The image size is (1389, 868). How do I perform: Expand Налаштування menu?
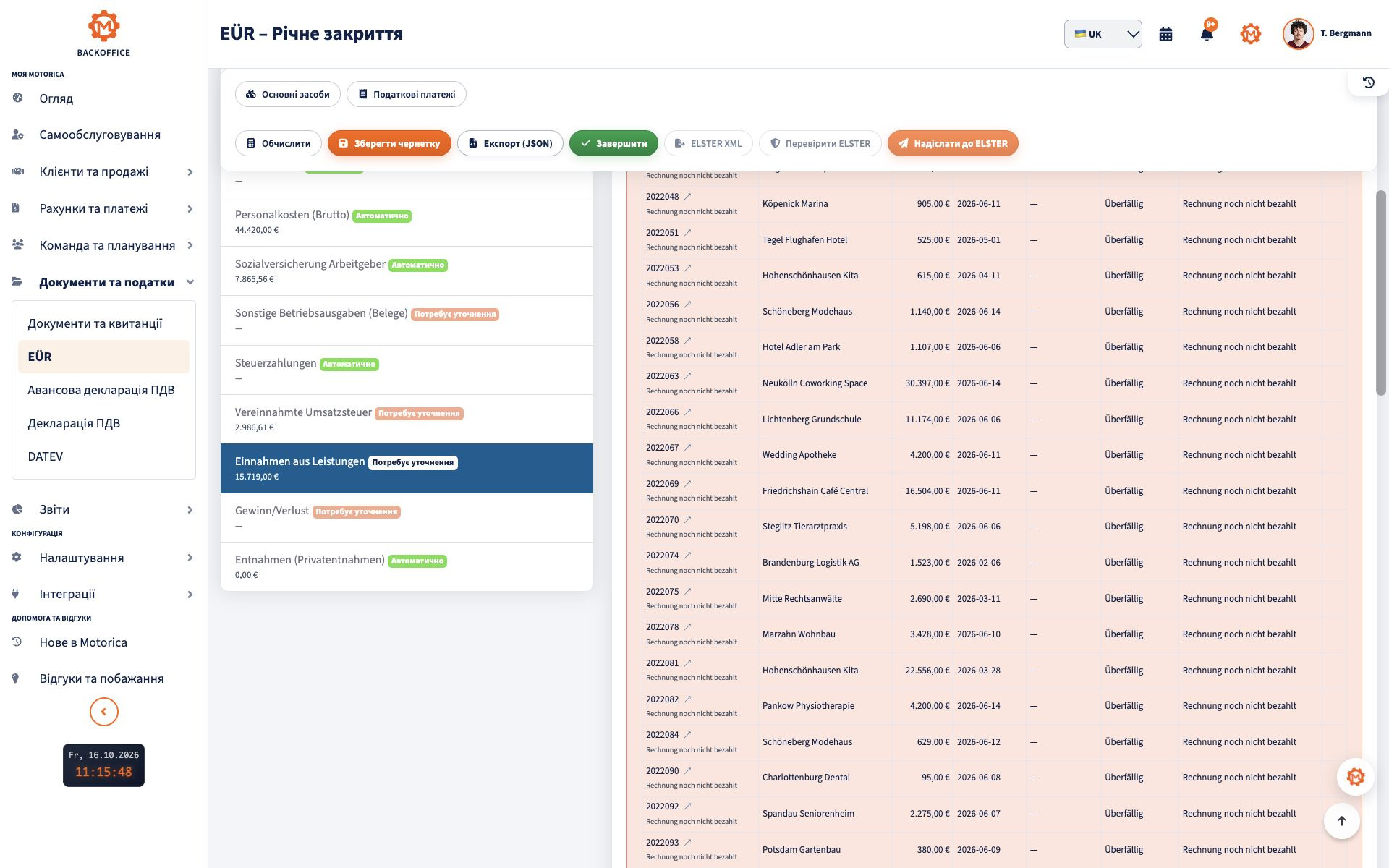[103, 558]
